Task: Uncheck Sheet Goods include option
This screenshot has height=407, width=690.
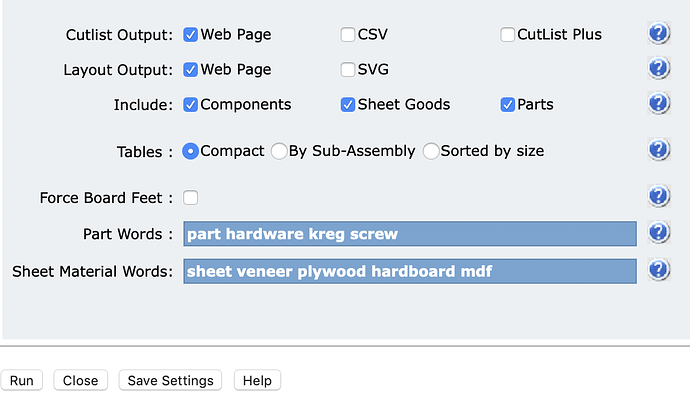Action: (x=348, y=104)
